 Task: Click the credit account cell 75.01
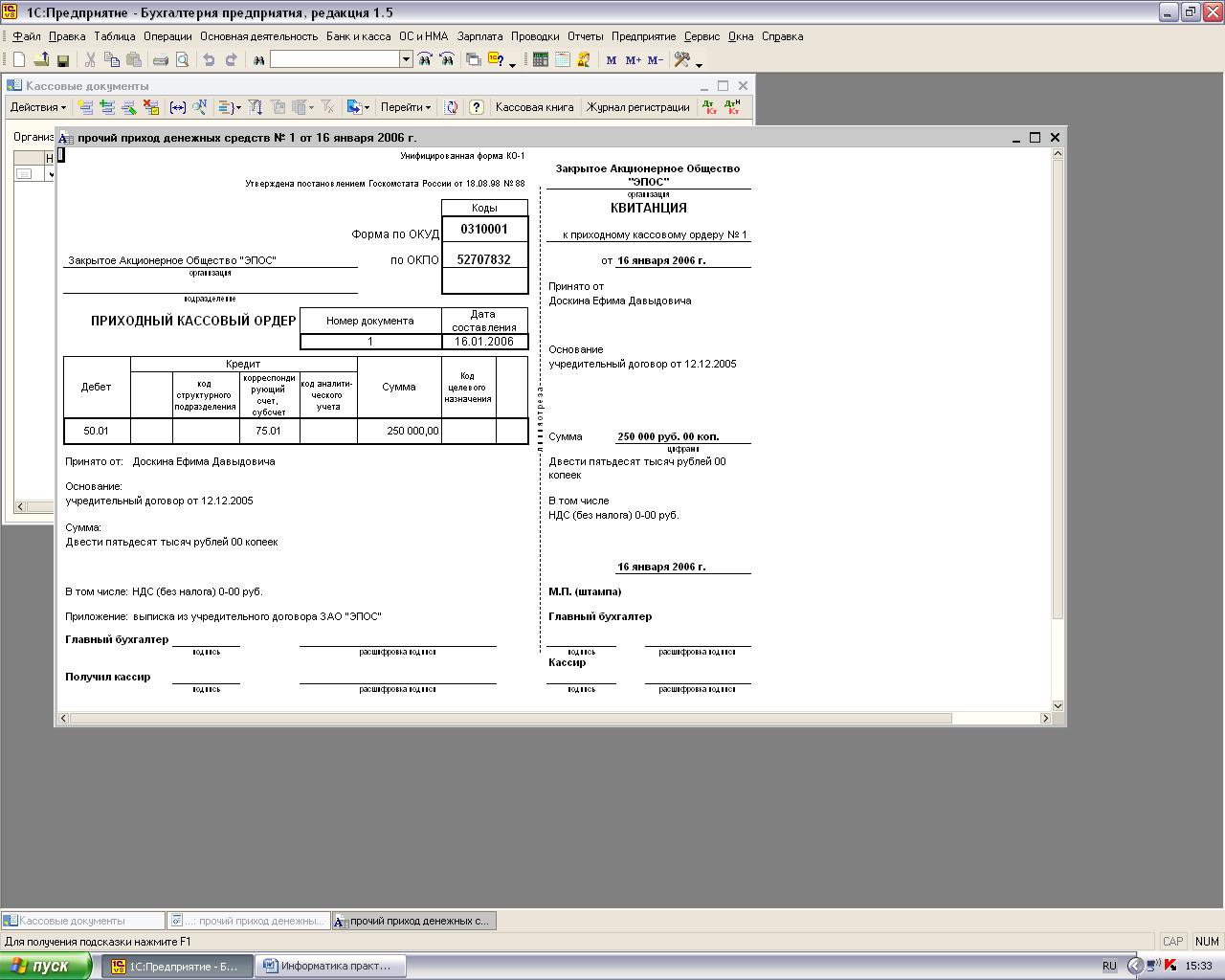(269, 431)
